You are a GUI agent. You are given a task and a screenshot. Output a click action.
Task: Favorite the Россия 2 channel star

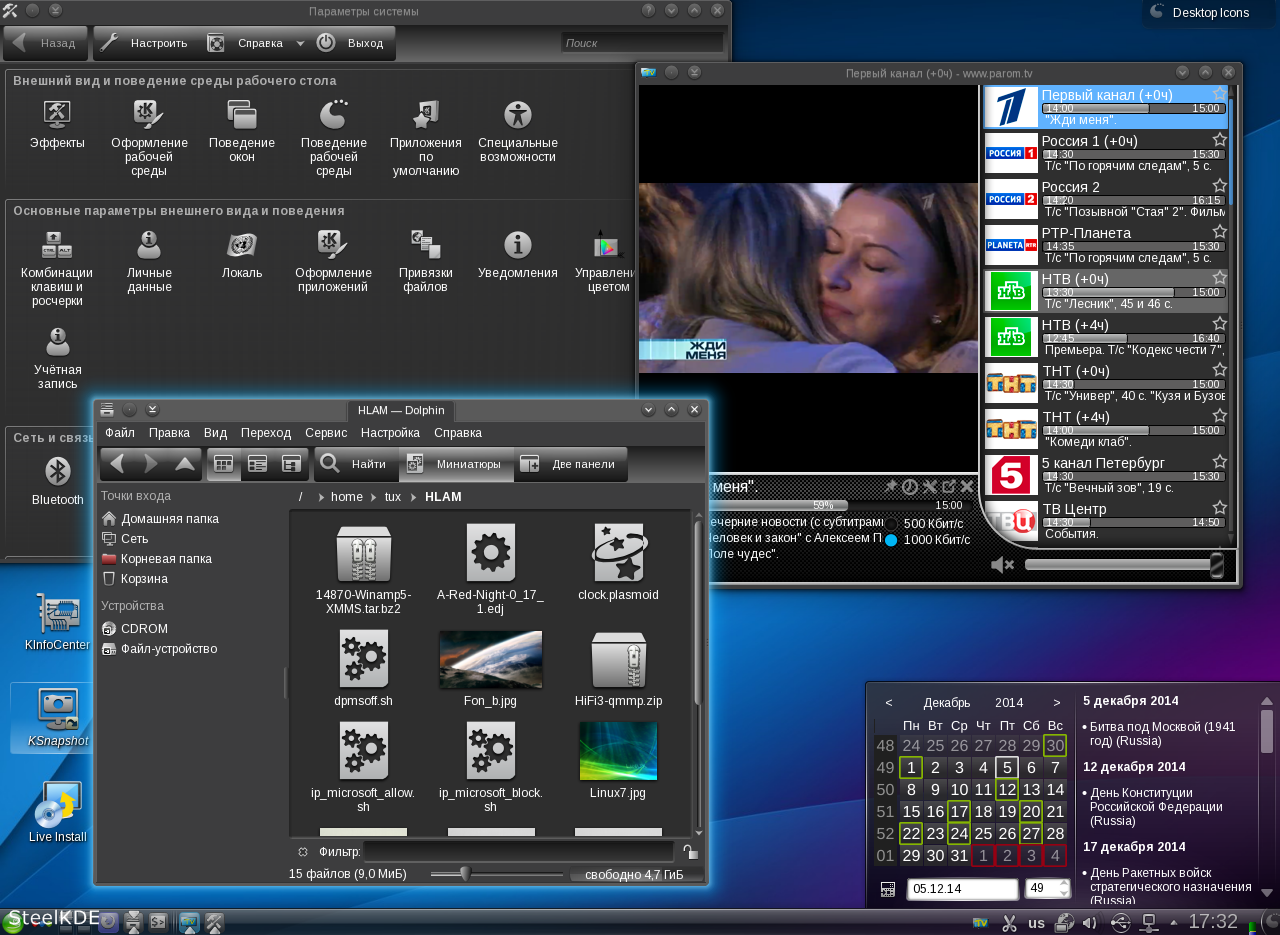click(x=1220, y=186)
